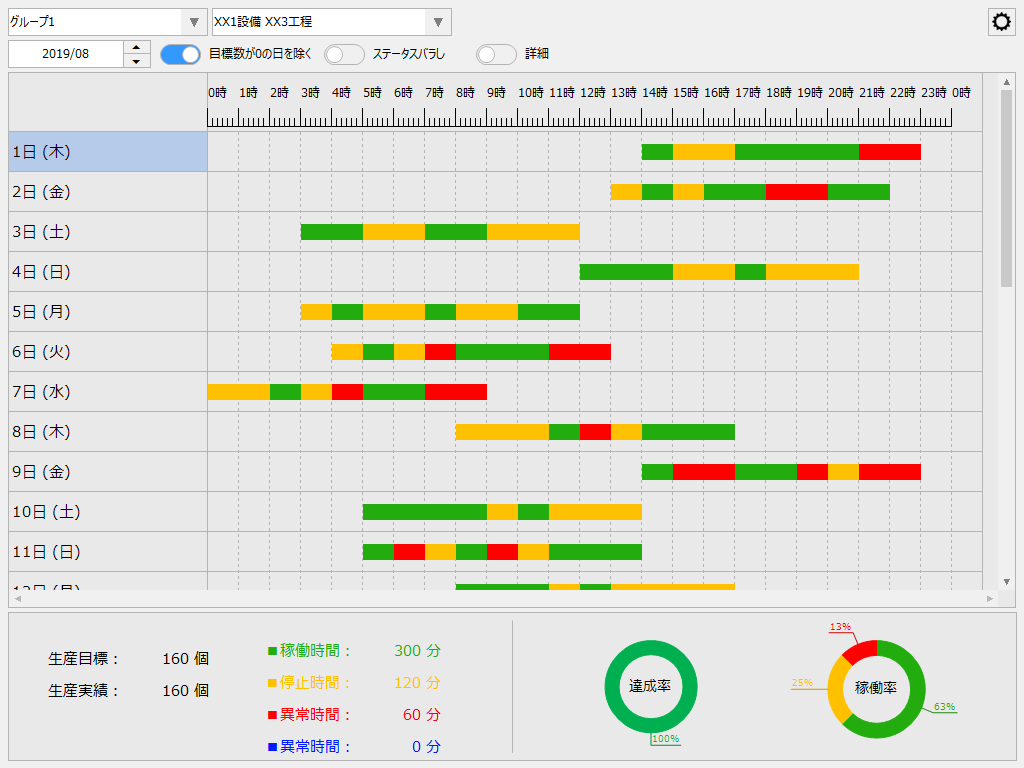Click the blue 異常時間 legend square

pos(272,747)
